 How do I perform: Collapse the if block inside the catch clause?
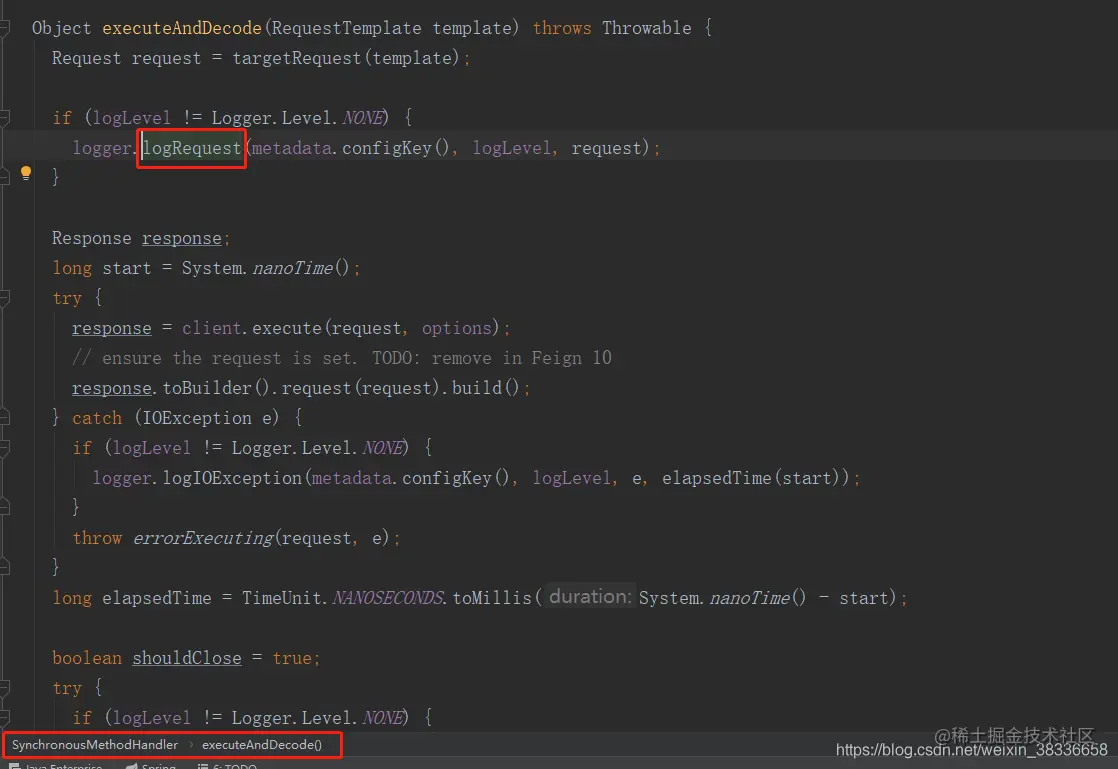coord(4,448)
